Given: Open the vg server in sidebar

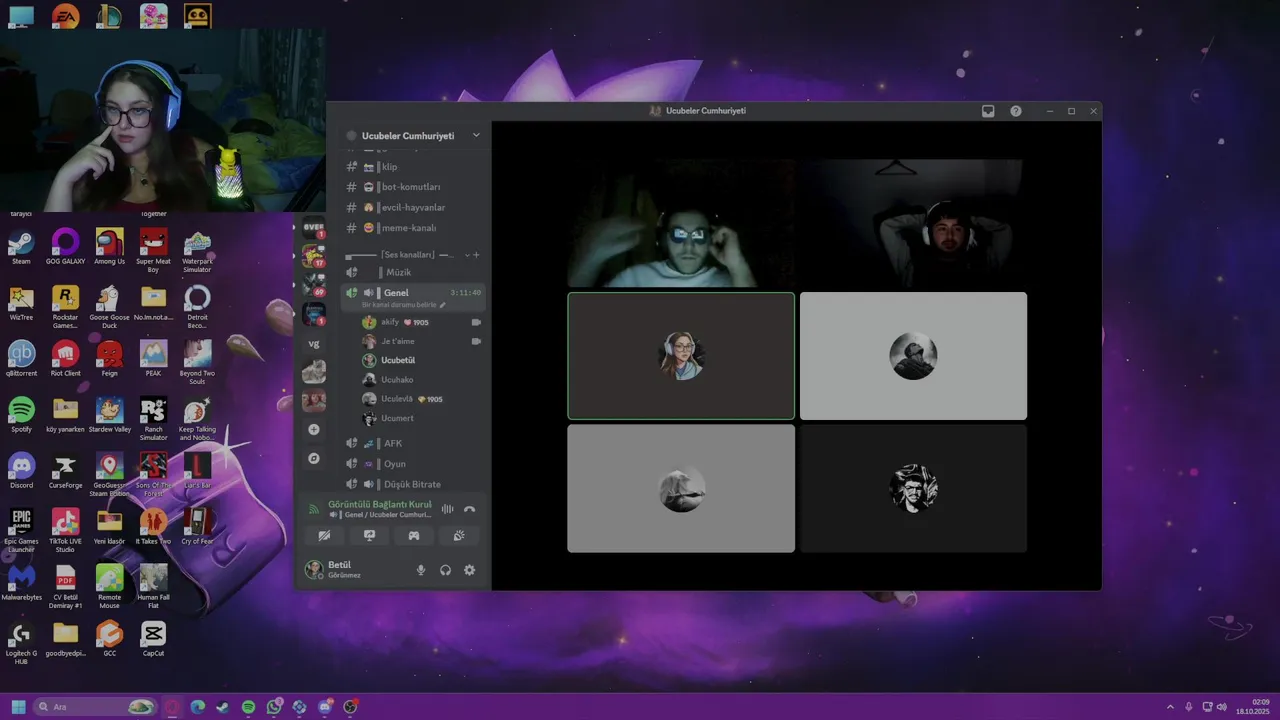Looking at the screenshot, I should (x=314, y=343).
